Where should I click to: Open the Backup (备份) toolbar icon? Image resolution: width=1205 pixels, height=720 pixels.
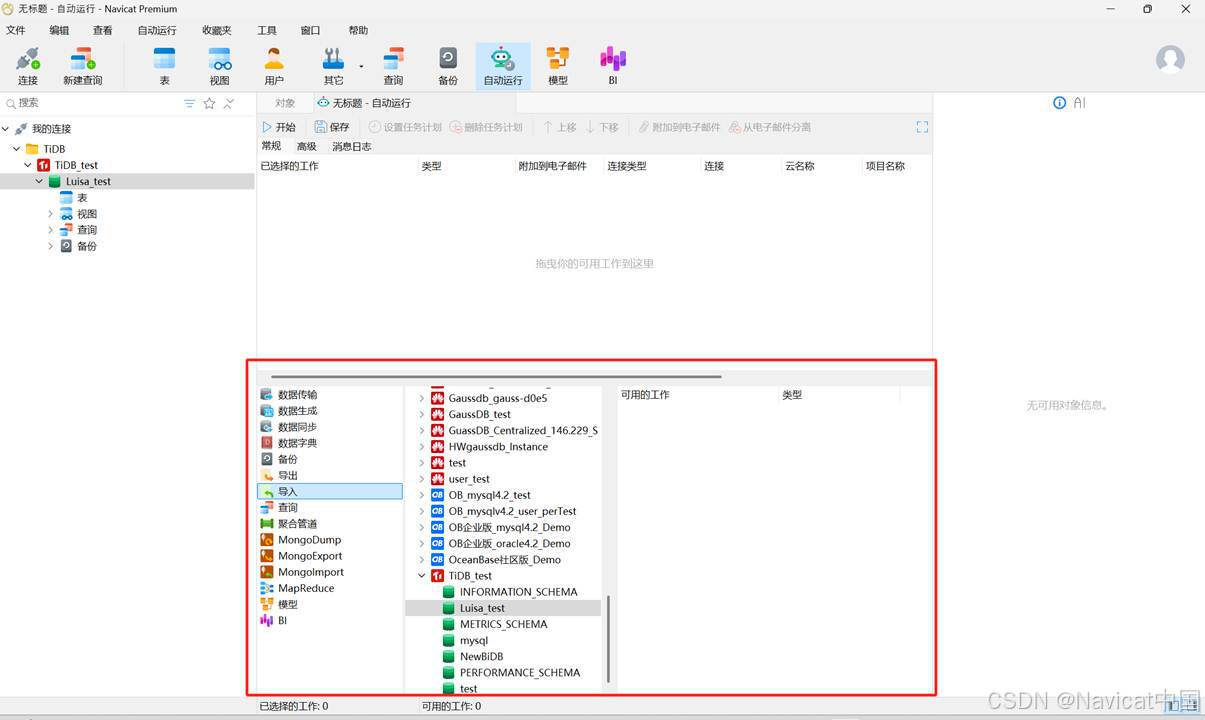pyautogui.click(x=448, y=67)
